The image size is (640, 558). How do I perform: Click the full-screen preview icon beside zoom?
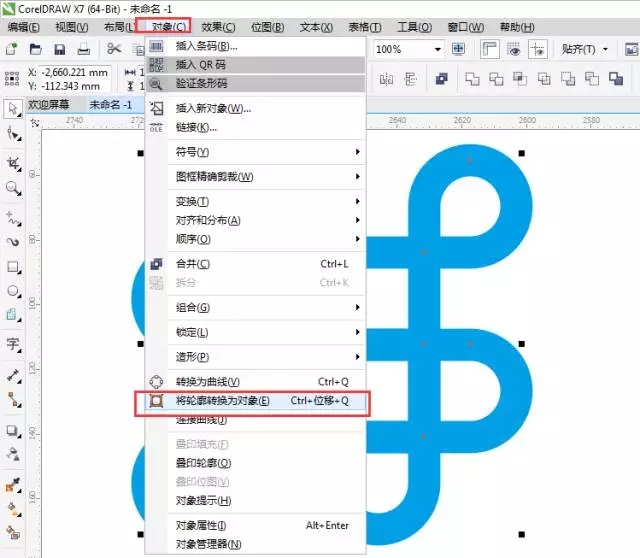pos(458,49)
